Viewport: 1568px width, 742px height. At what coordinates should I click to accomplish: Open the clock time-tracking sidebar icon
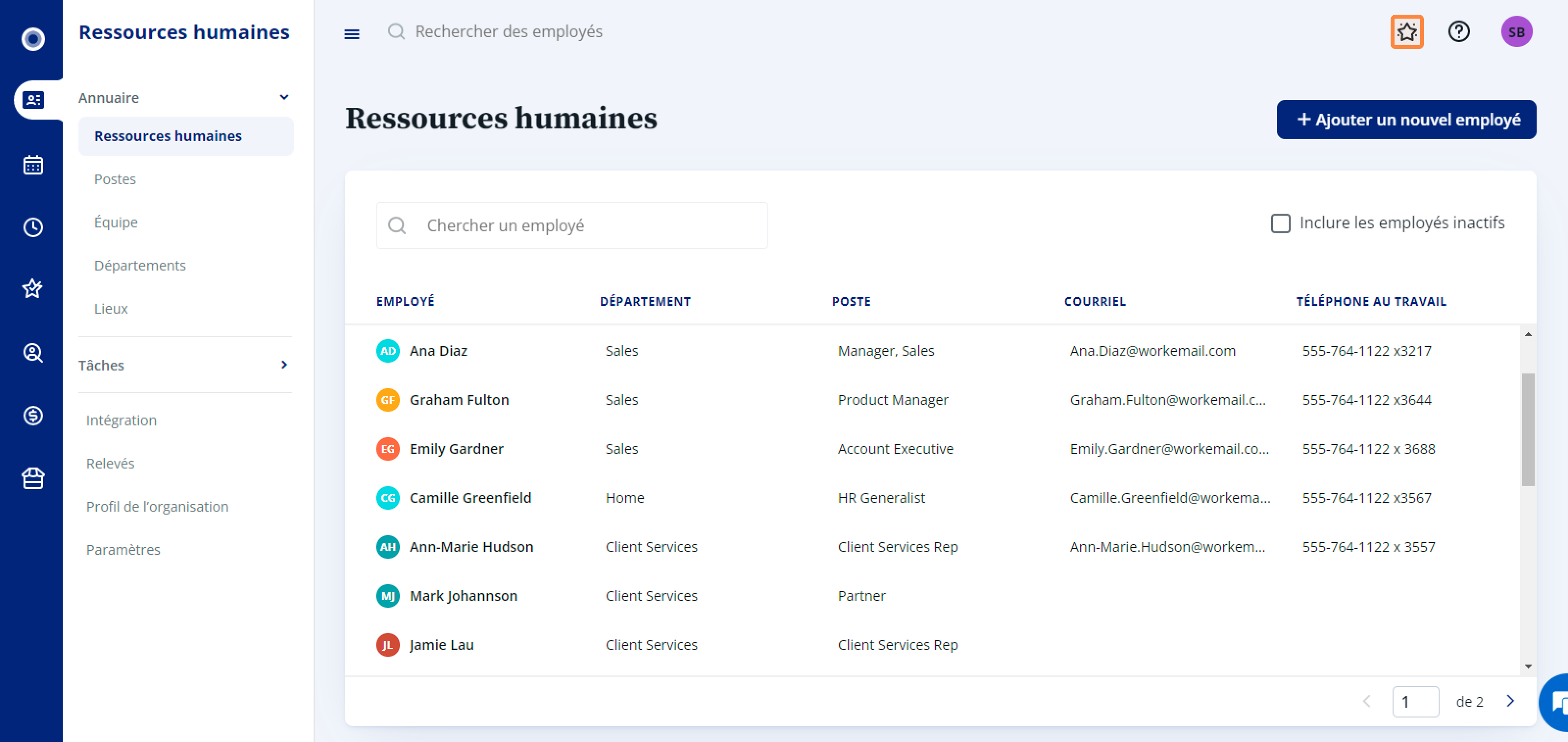(33, 227)
